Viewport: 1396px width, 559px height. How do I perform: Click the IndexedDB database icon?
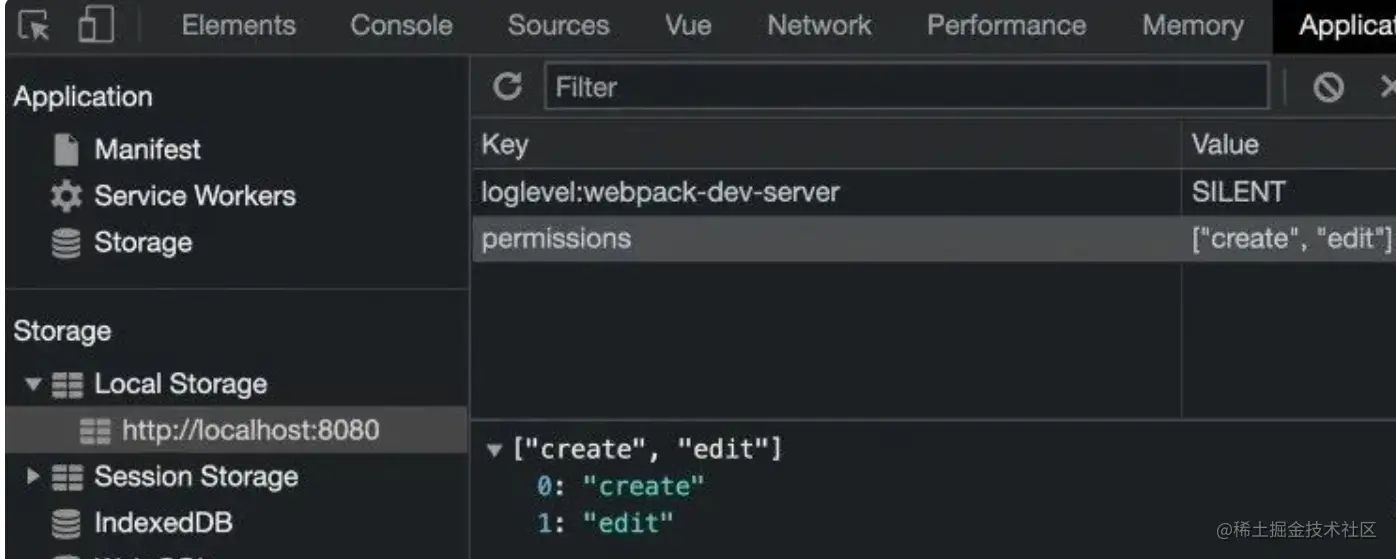(x=66, y=523)
